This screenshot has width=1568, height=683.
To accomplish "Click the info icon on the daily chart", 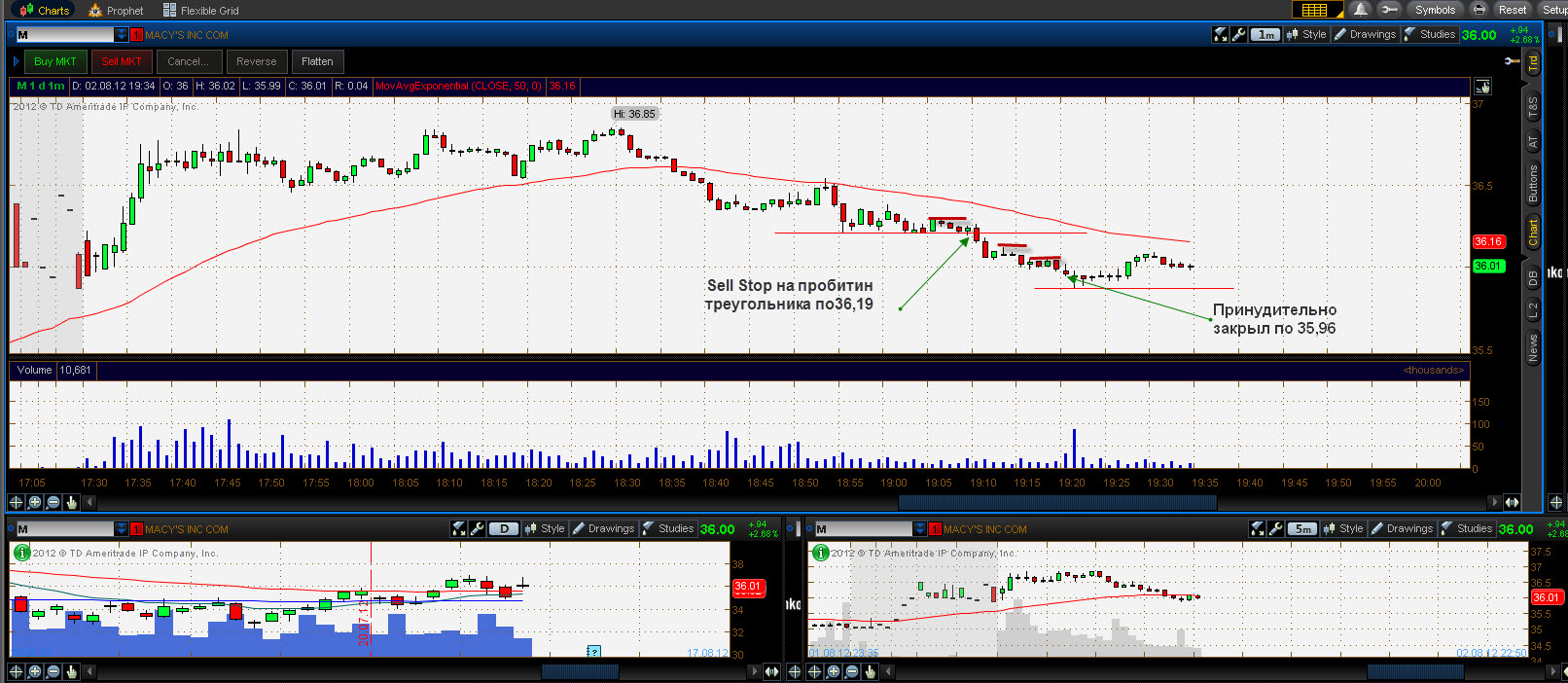I will pos(20,553).
